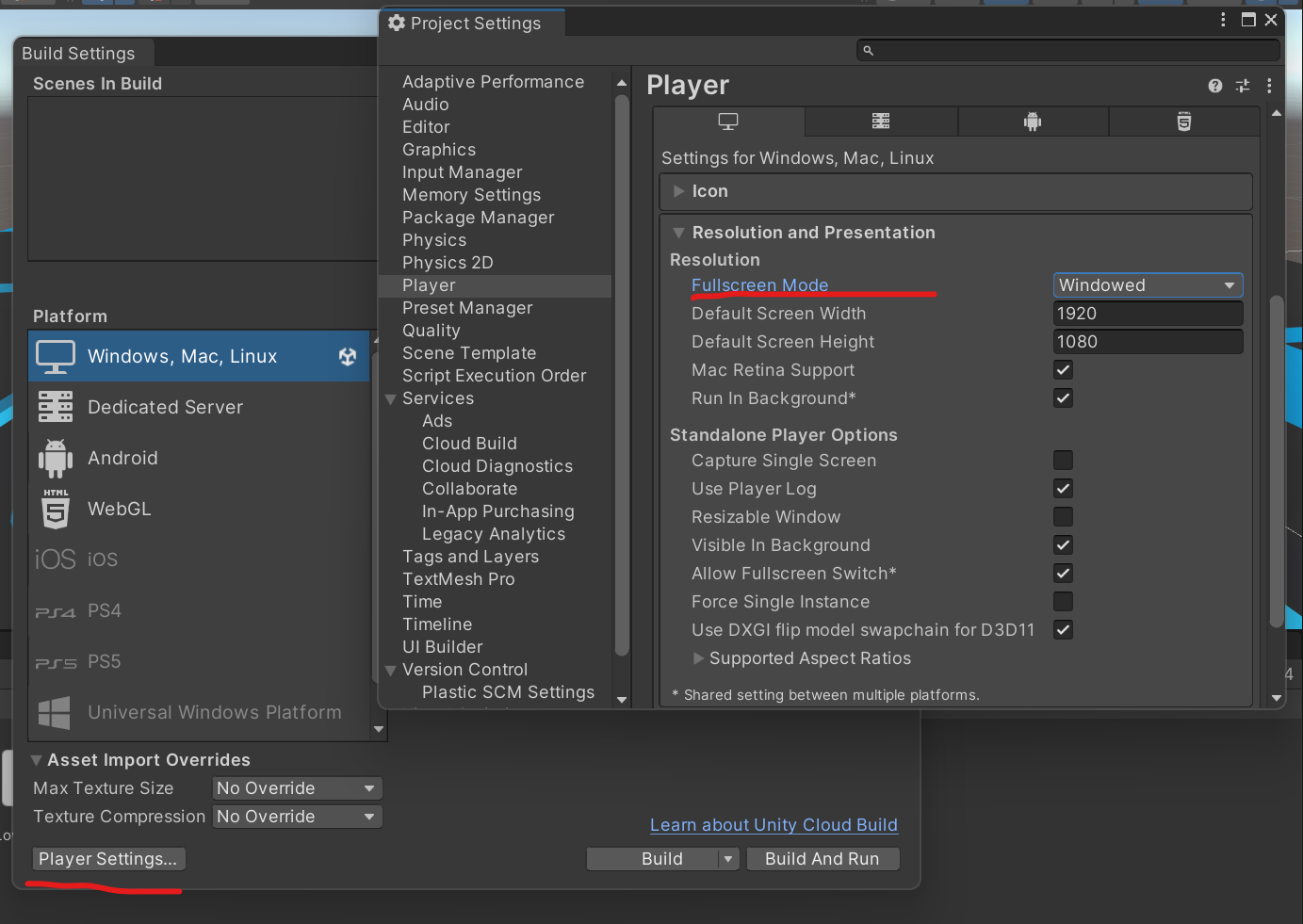Enable Force Single Instance checkbox
The image size is (1303, 924).
click(x=1063, y=602)
